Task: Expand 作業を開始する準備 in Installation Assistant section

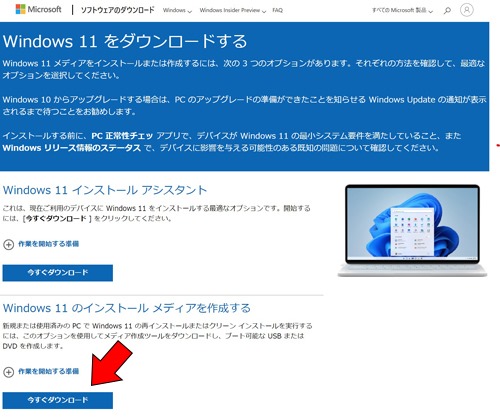Action: click(48, 244)
